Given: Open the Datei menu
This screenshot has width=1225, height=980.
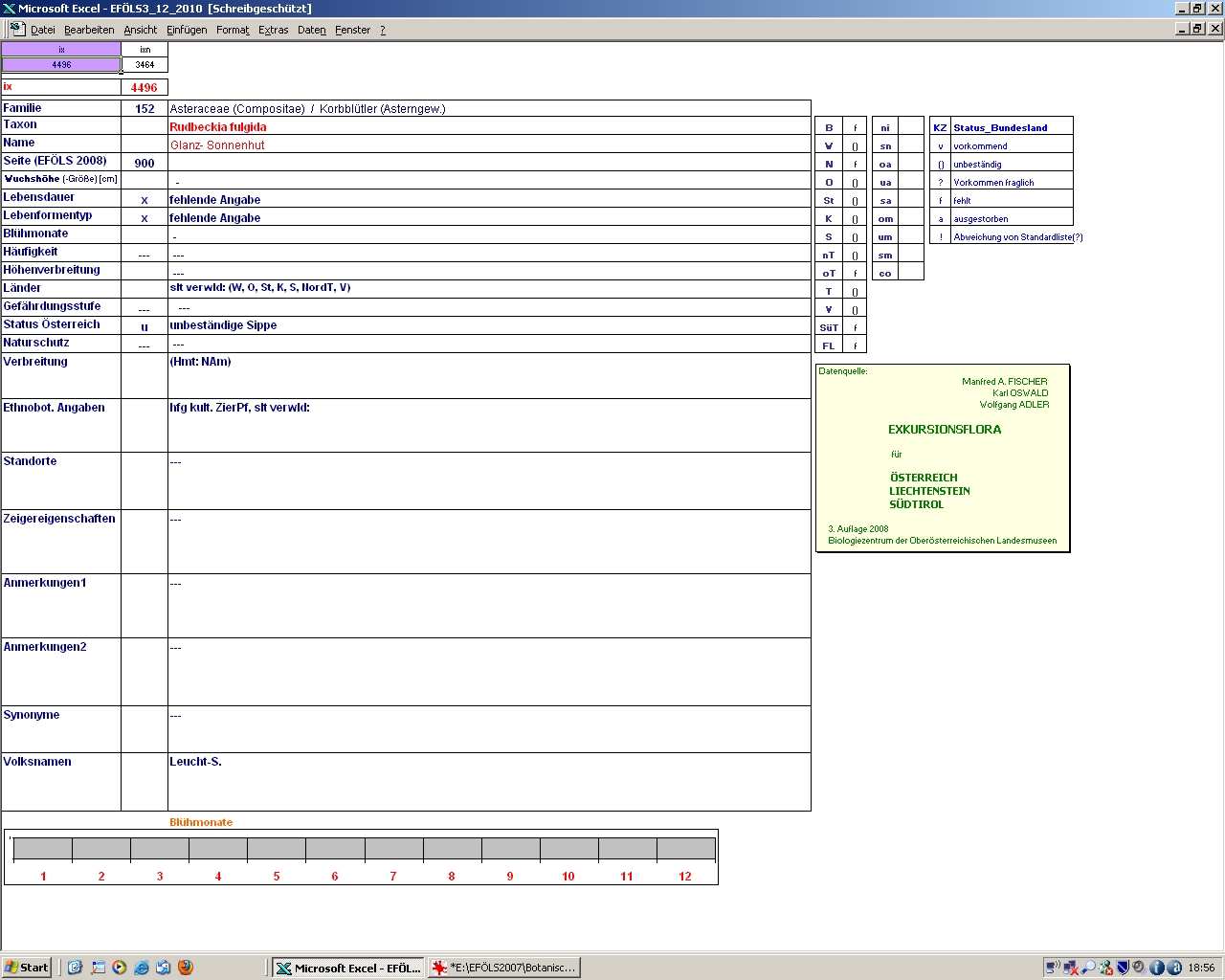Looking at the screenshot, I should [42, 30].
